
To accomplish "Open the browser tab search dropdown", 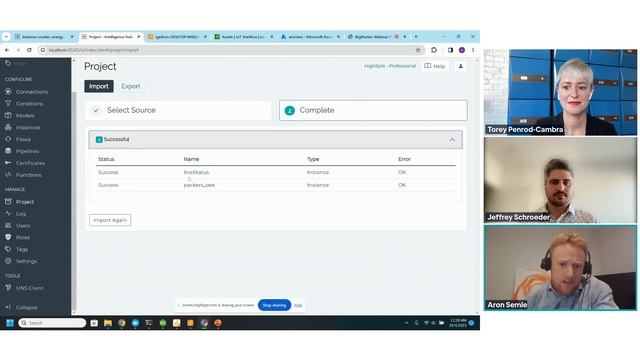I will click(x=6, y=37).
